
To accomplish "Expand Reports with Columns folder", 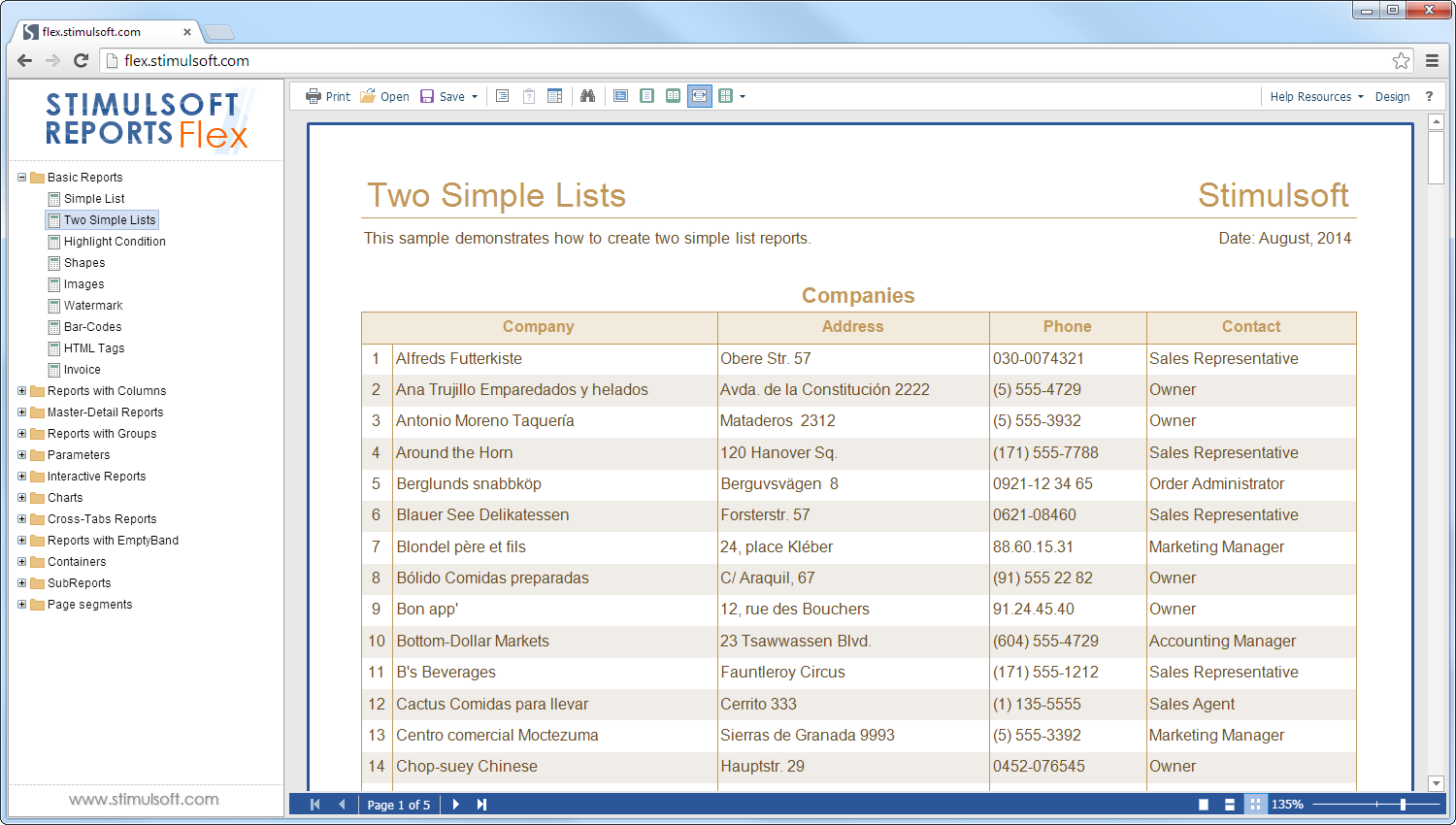I will click(x=21, y=391).
